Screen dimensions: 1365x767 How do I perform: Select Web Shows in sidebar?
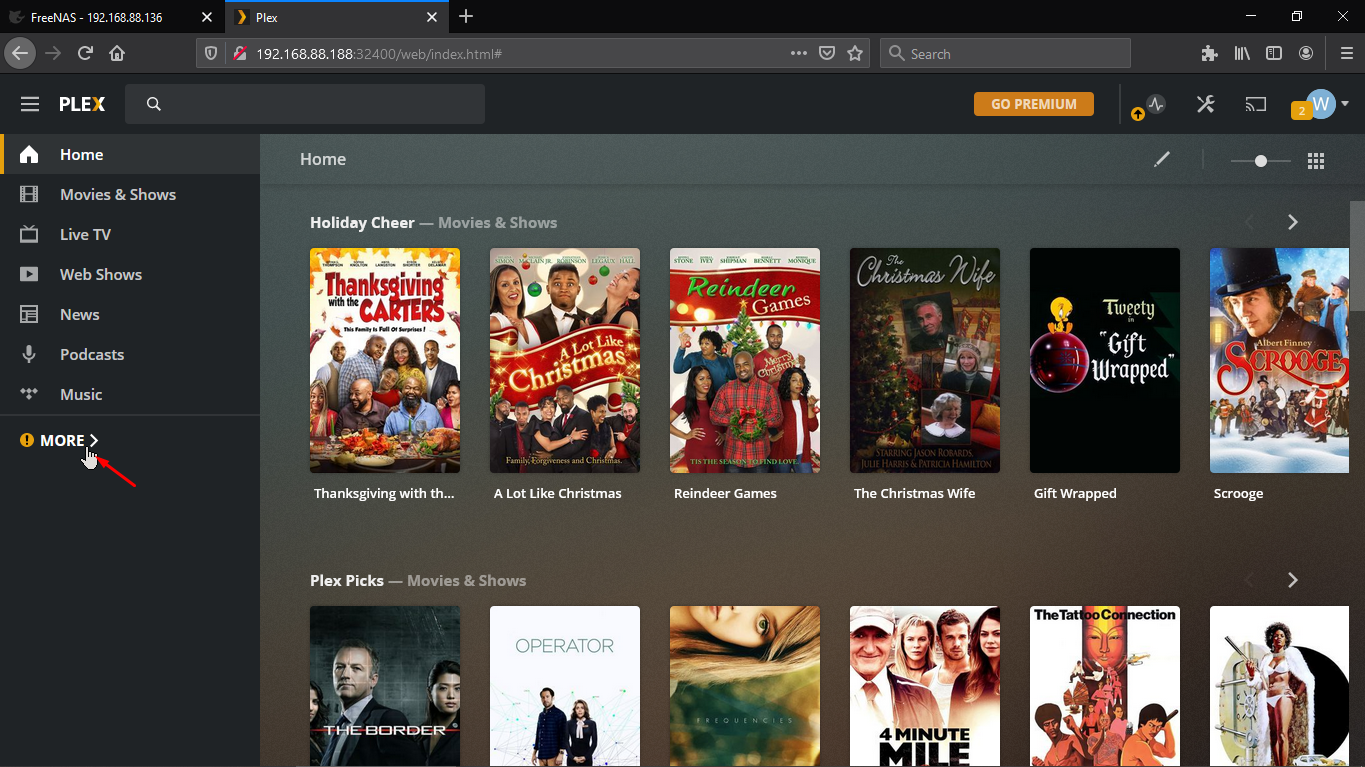pos(130,274)
